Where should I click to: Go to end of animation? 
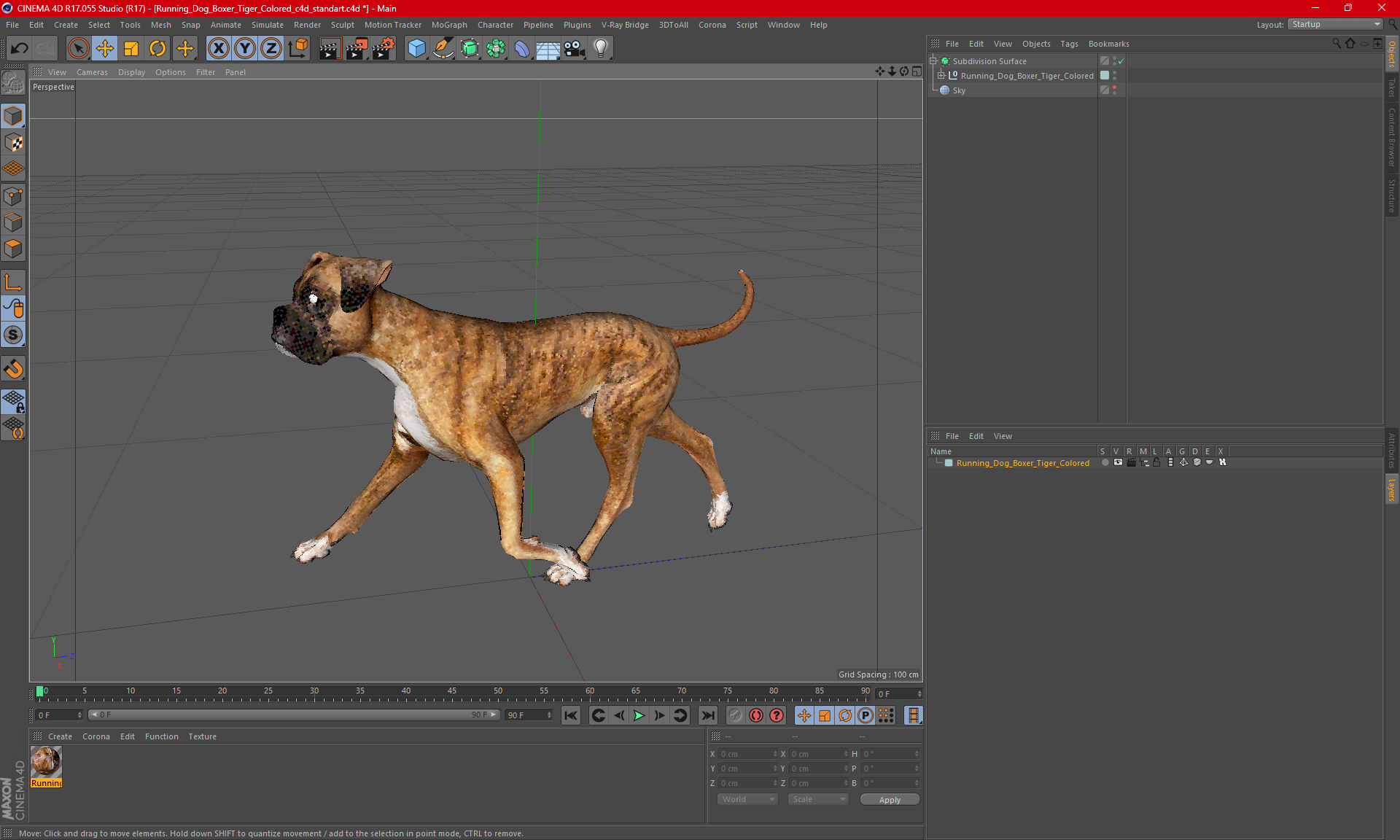point(707,715)
